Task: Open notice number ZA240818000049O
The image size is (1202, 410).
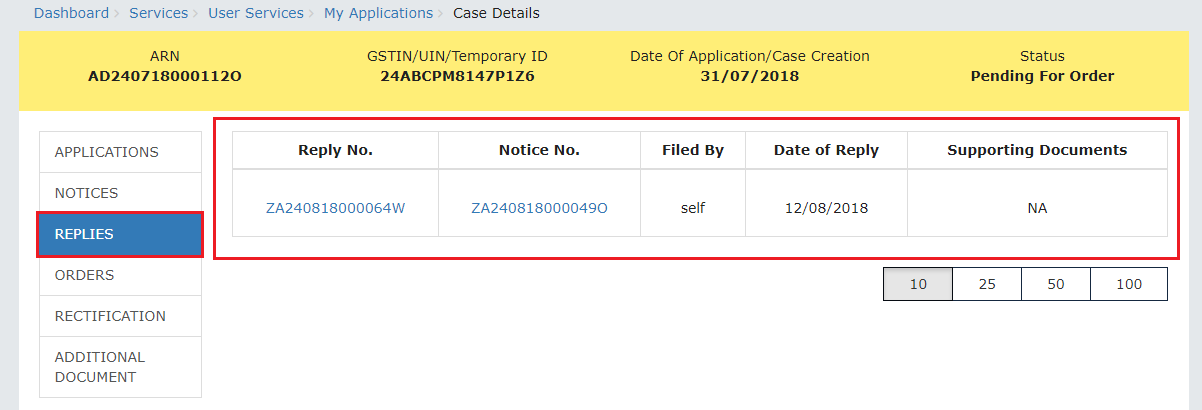Action: (539, 208)
